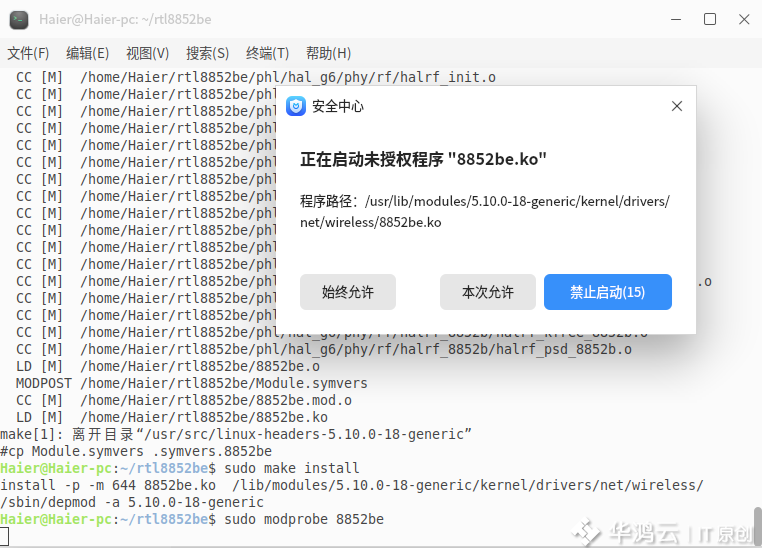
Task: Click the 'CC [M] ...8852be.mod.o' line
Action: pyautogui.click(x=184, y=400)
